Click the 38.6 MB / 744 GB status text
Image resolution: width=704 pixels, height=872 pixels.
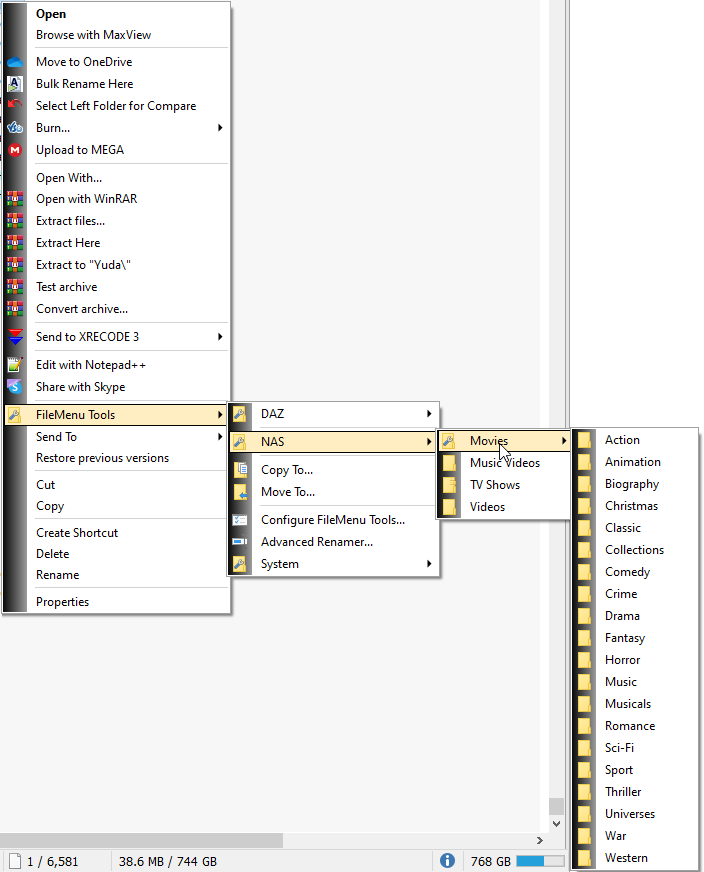tap(167, 861)
